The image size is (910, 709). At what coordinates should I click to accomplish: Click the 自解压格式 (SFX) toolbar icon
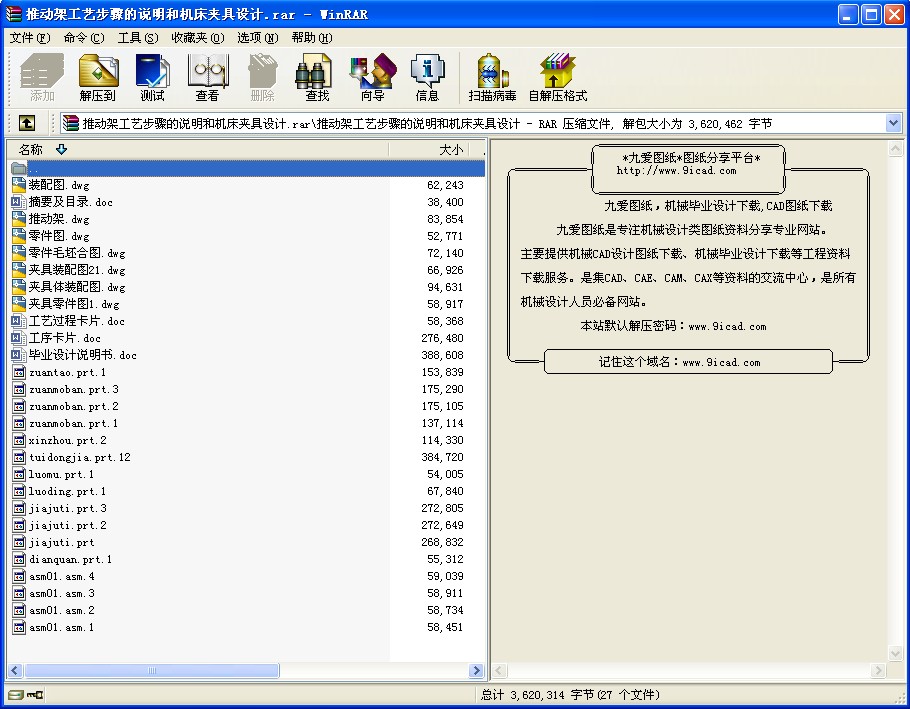[x=557, y=78]
